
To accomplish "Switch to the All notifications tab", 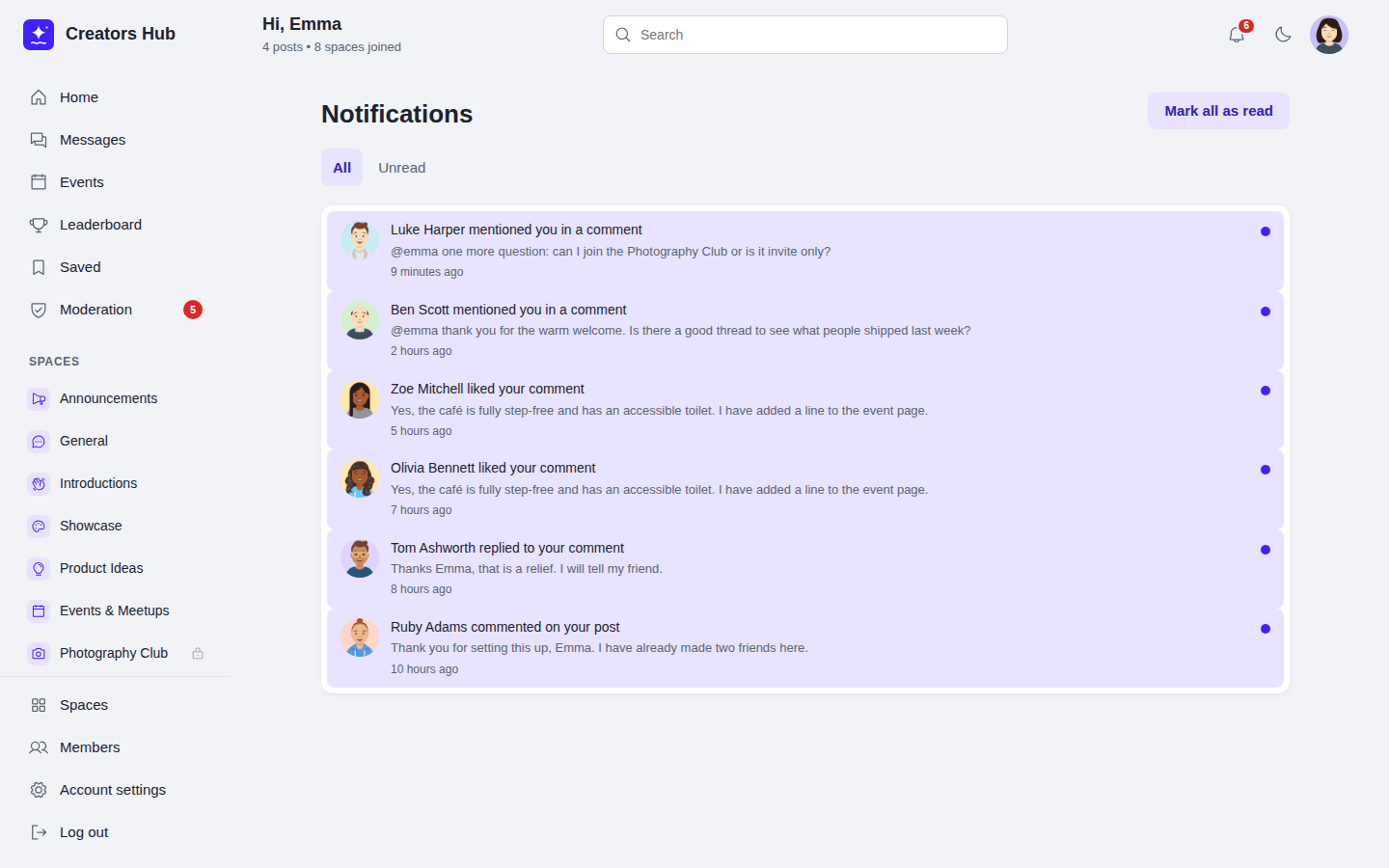I will pos(341,168).
